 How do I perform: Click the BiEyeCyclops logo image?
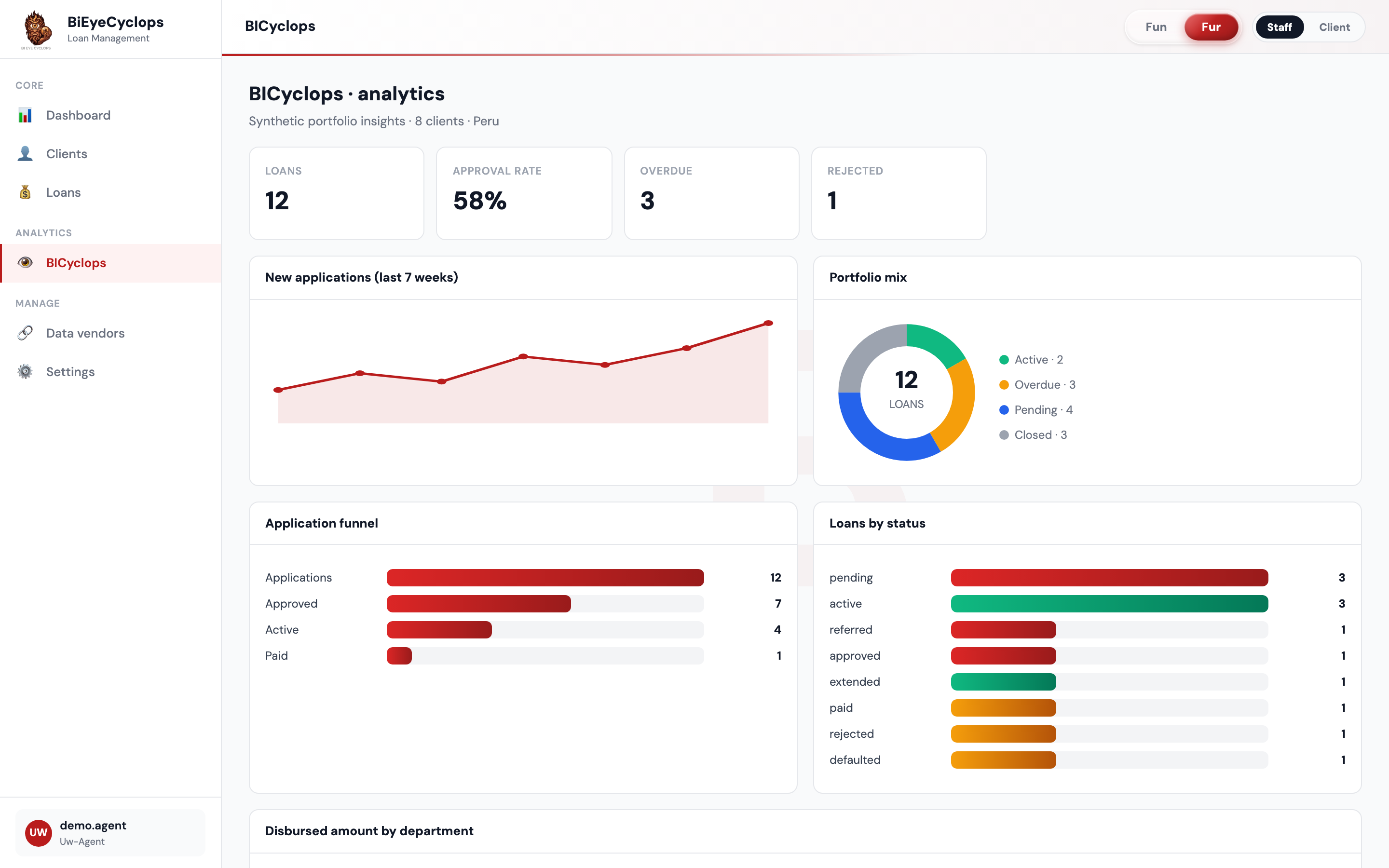[37, 29]
